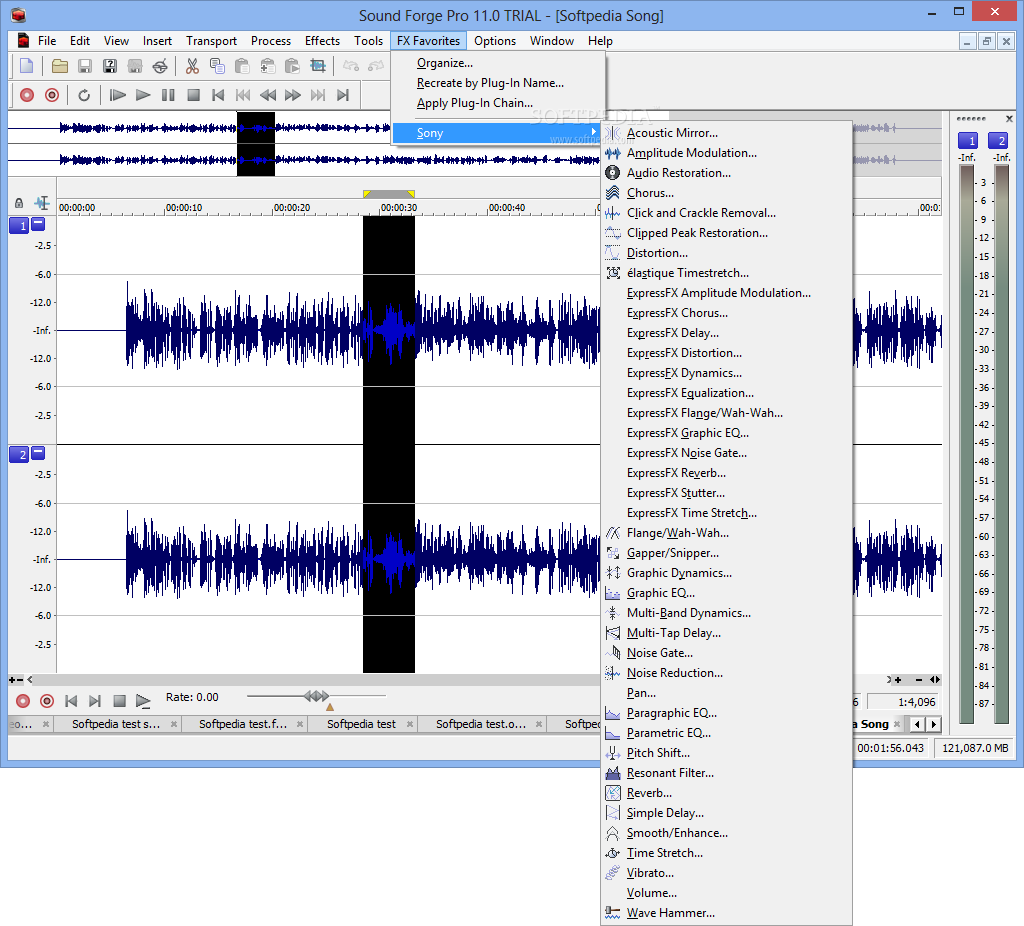Click the Stop button in the bottom data window transport
The image size is (1024, 926).
(x=120, y=701)
